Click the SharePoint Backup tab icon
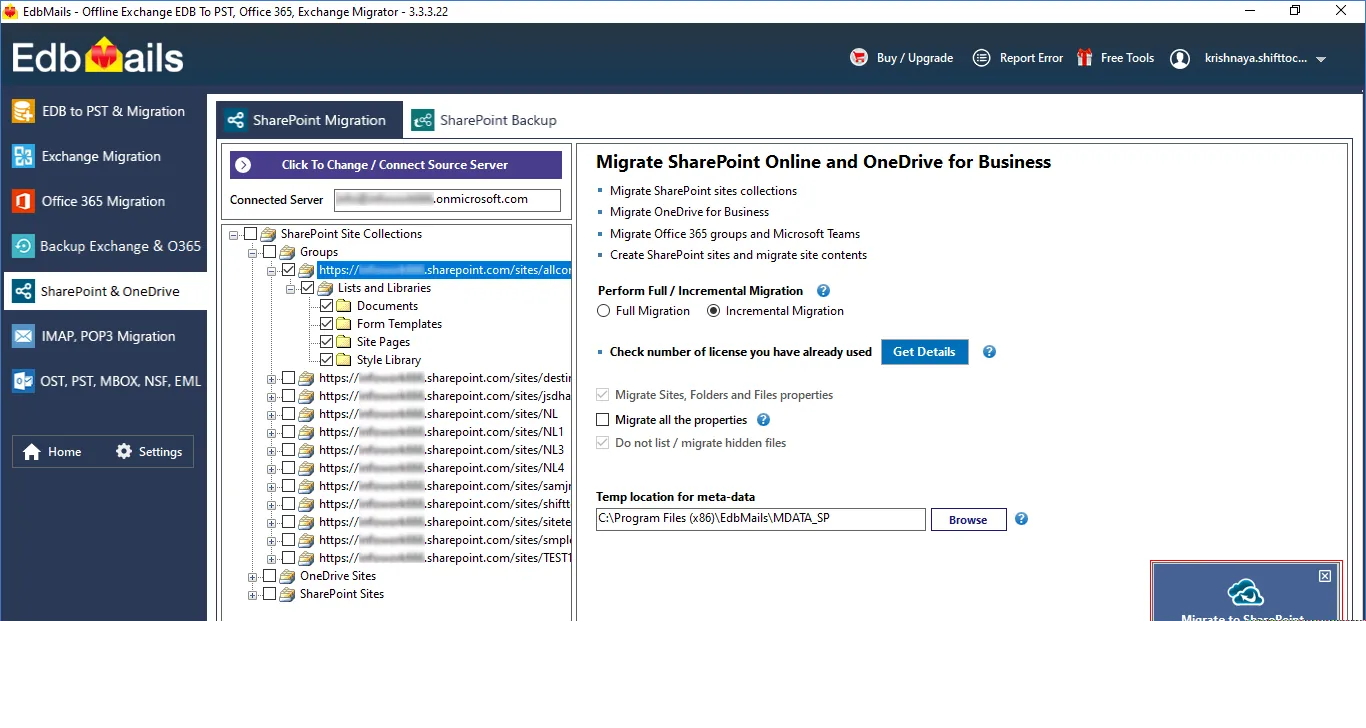Image resolution: width=1366 pixels, height=728 pixels. (423, 120)
